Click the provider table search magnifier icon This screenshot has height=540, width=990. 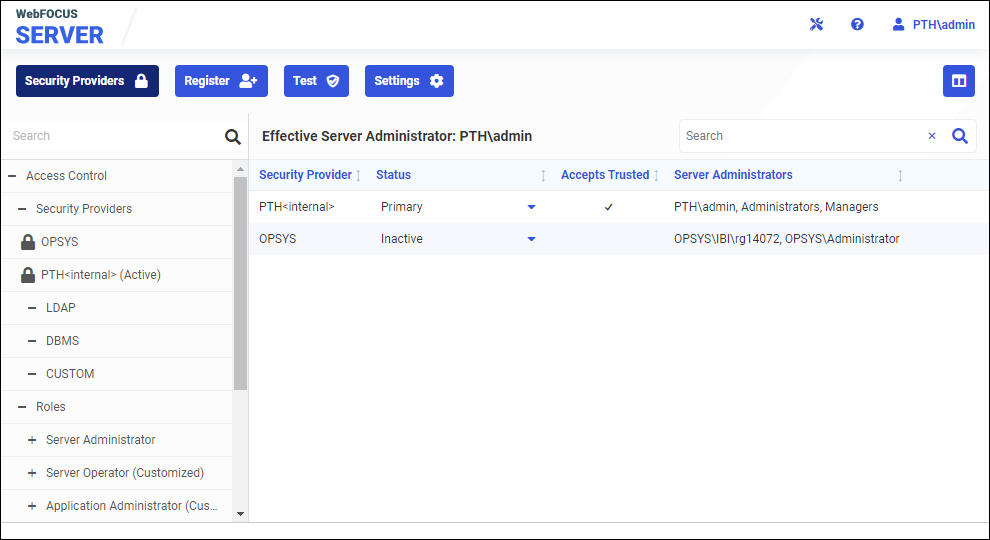click(x=960, y=136)
